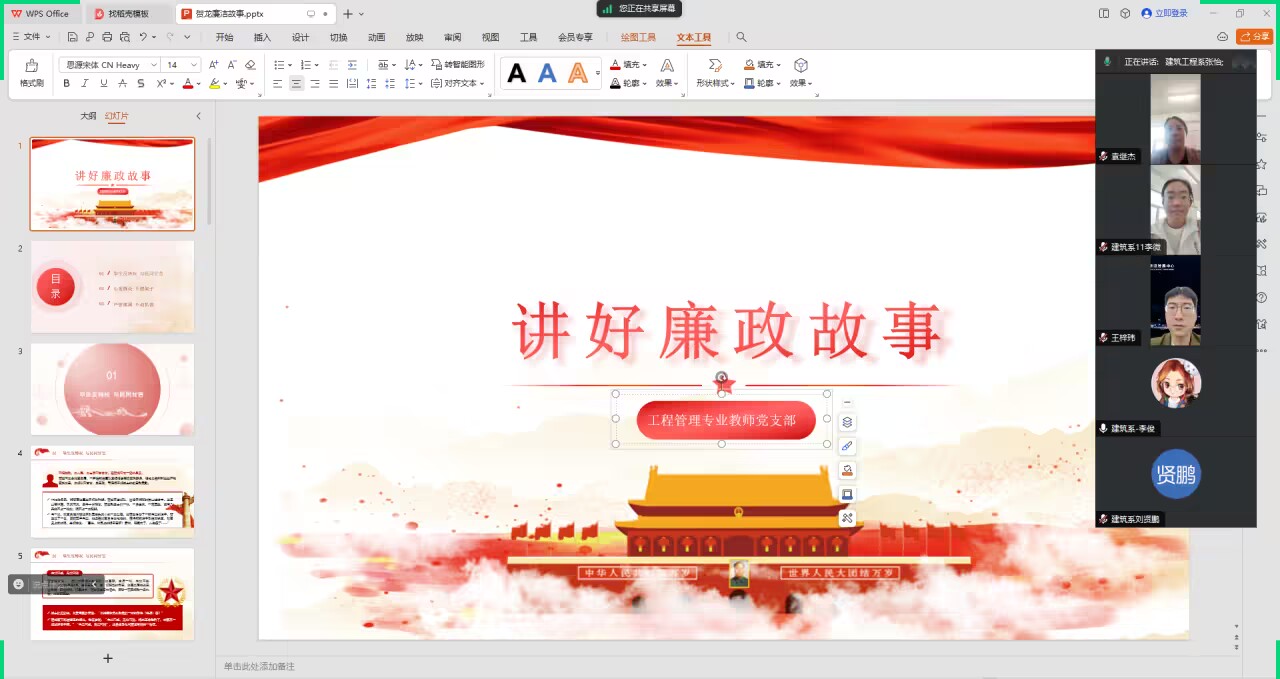Image resolution: width=1280 pixels, height=679 pixels.
Task: Click the 转智能图形 button
Action: (x=458, y=65)
